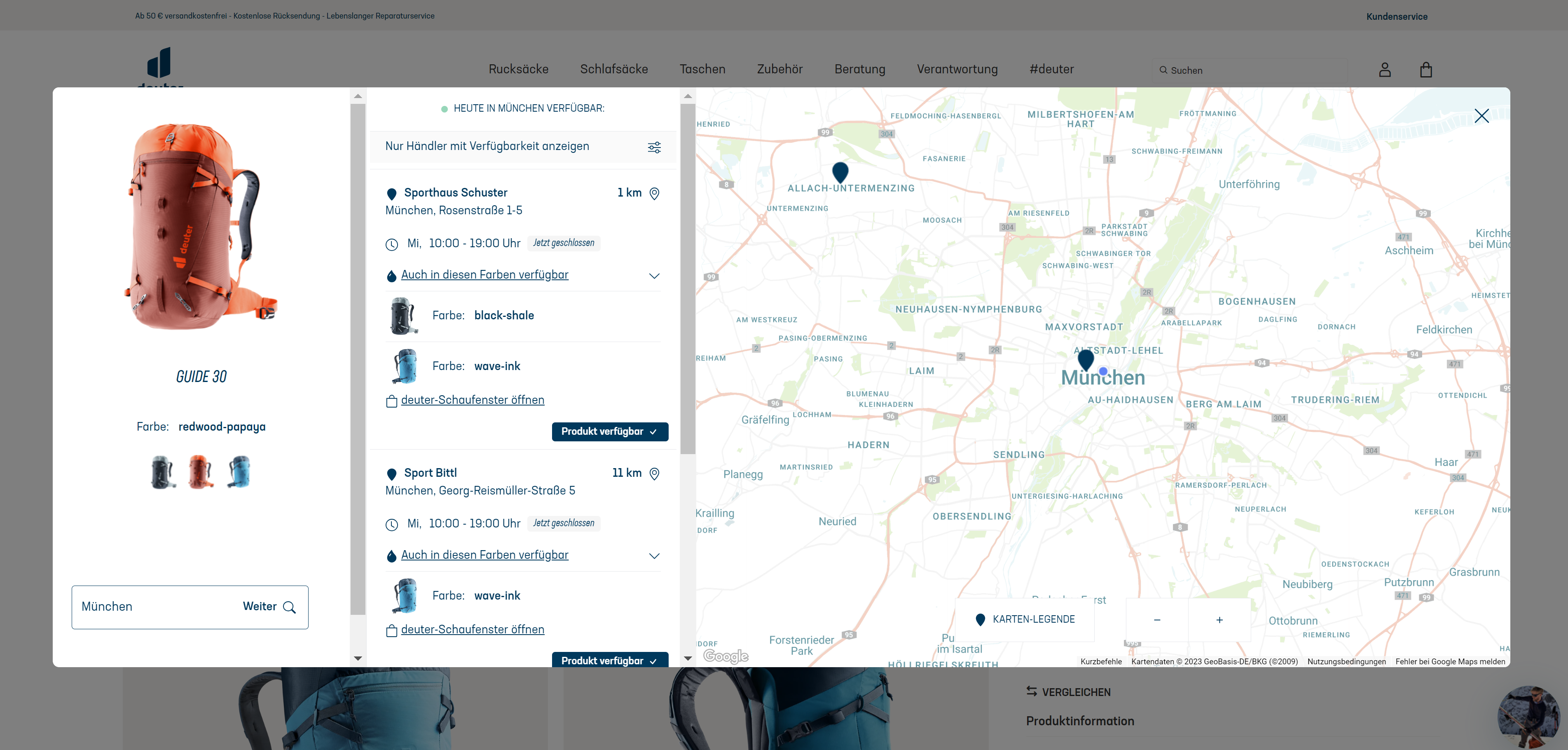1568x750 pixels.
Task: Click the GUIDE 30 backpack image
Action: tap(201, 227)
